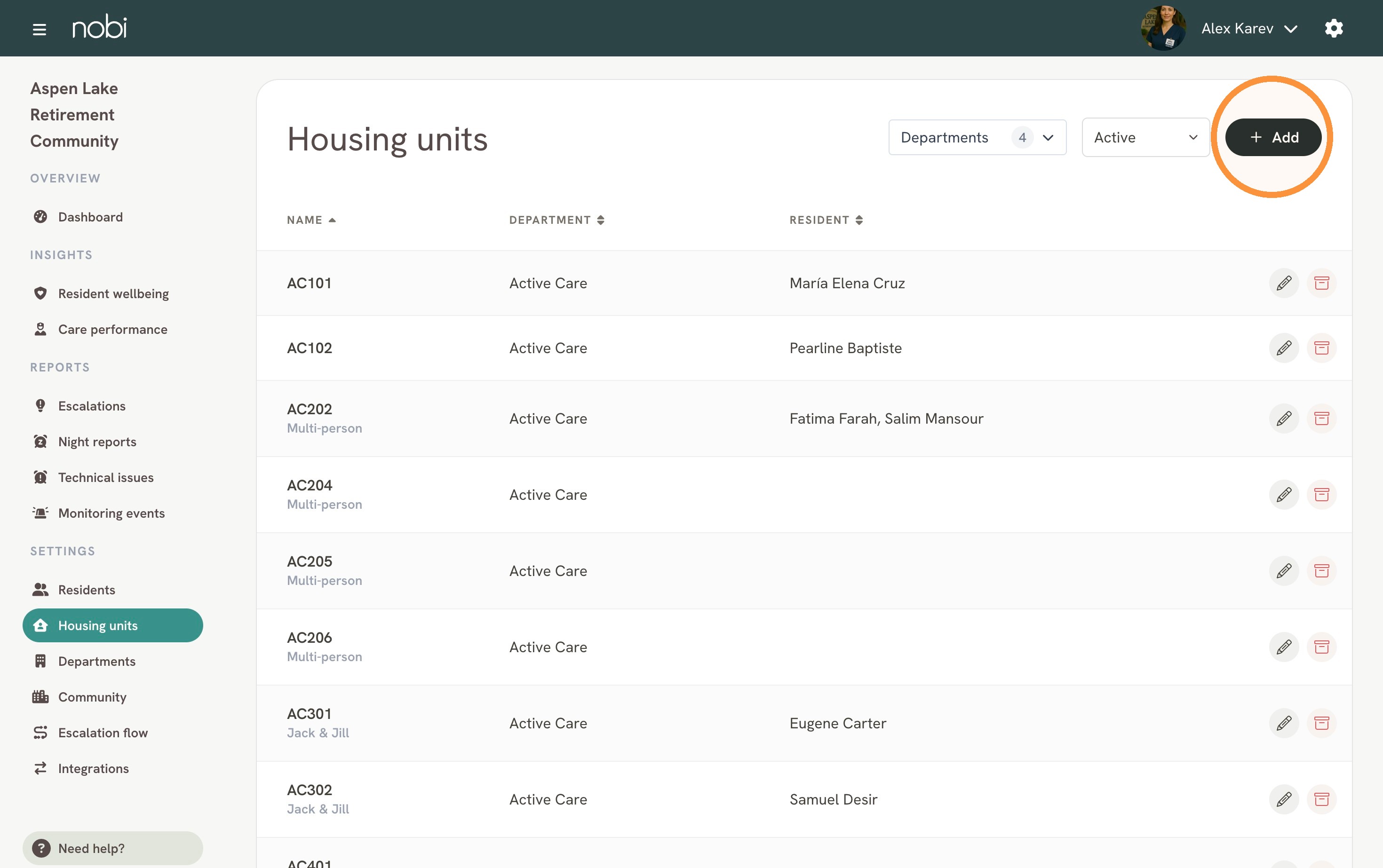Archive housing unit AC302
1383x868 pixels.
[x=1321, y=799]
